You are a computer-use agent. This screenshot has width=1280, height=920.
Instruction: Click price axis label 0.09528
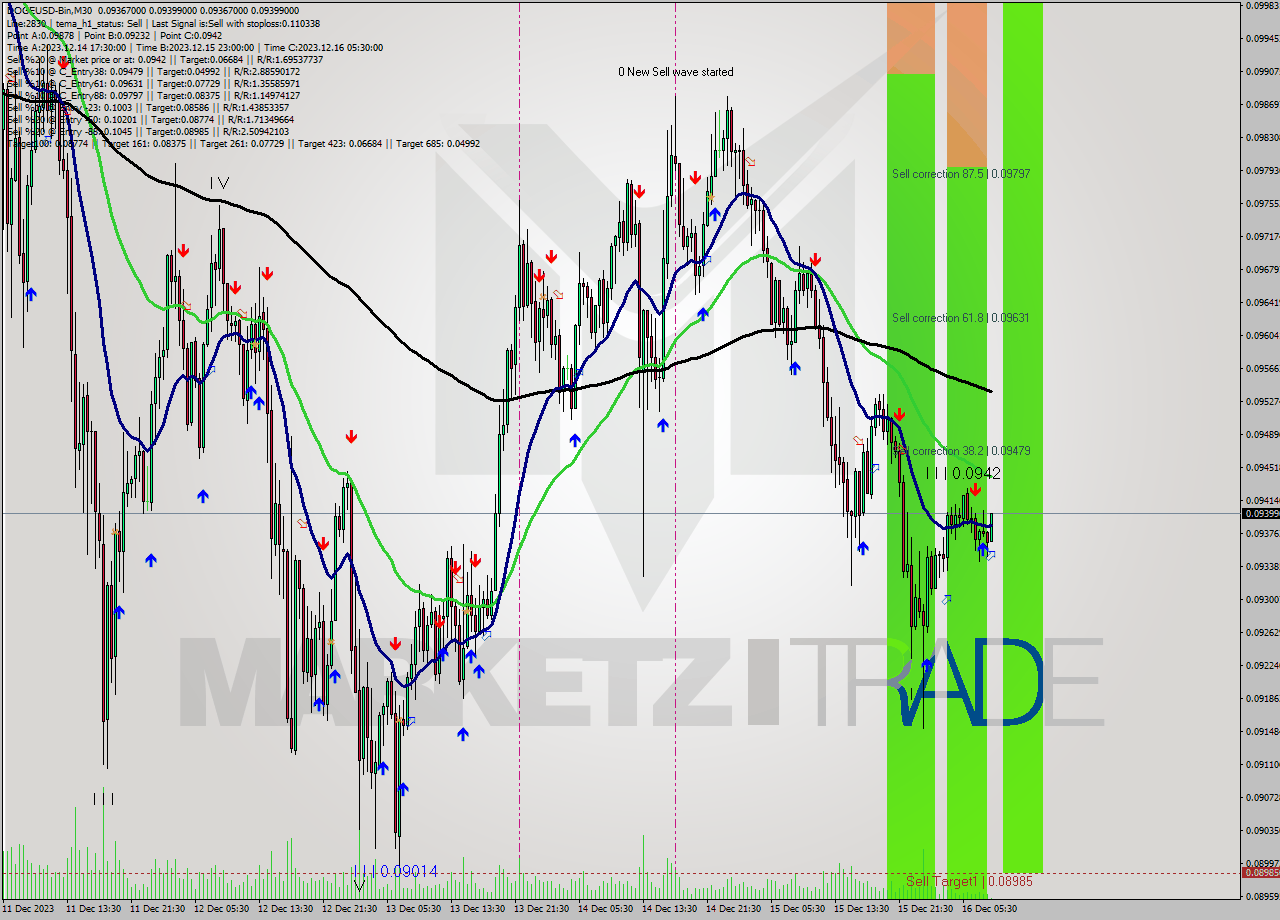(x=1262, y=401)
